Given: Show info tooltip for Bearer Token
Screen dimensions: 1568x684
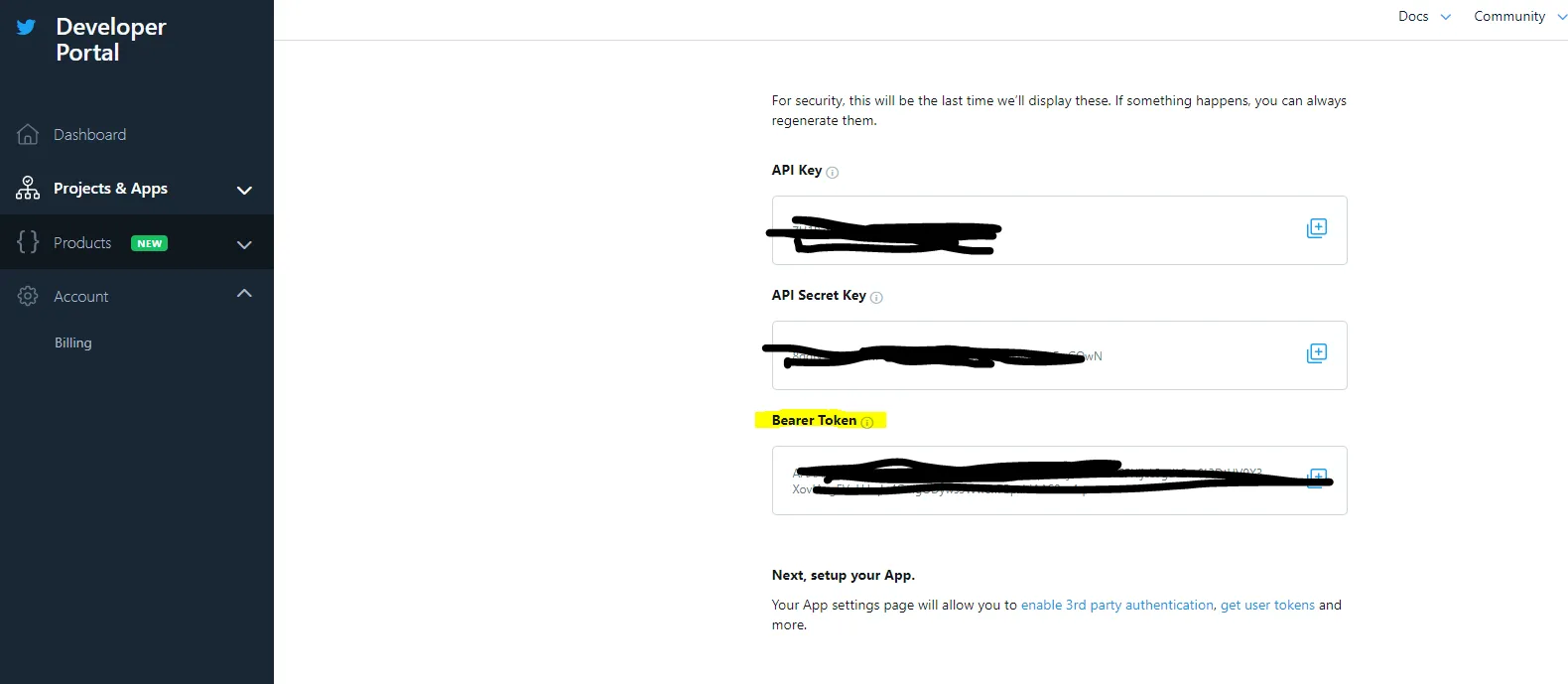Looking at the screenshot, I should [x=867, y=423].
